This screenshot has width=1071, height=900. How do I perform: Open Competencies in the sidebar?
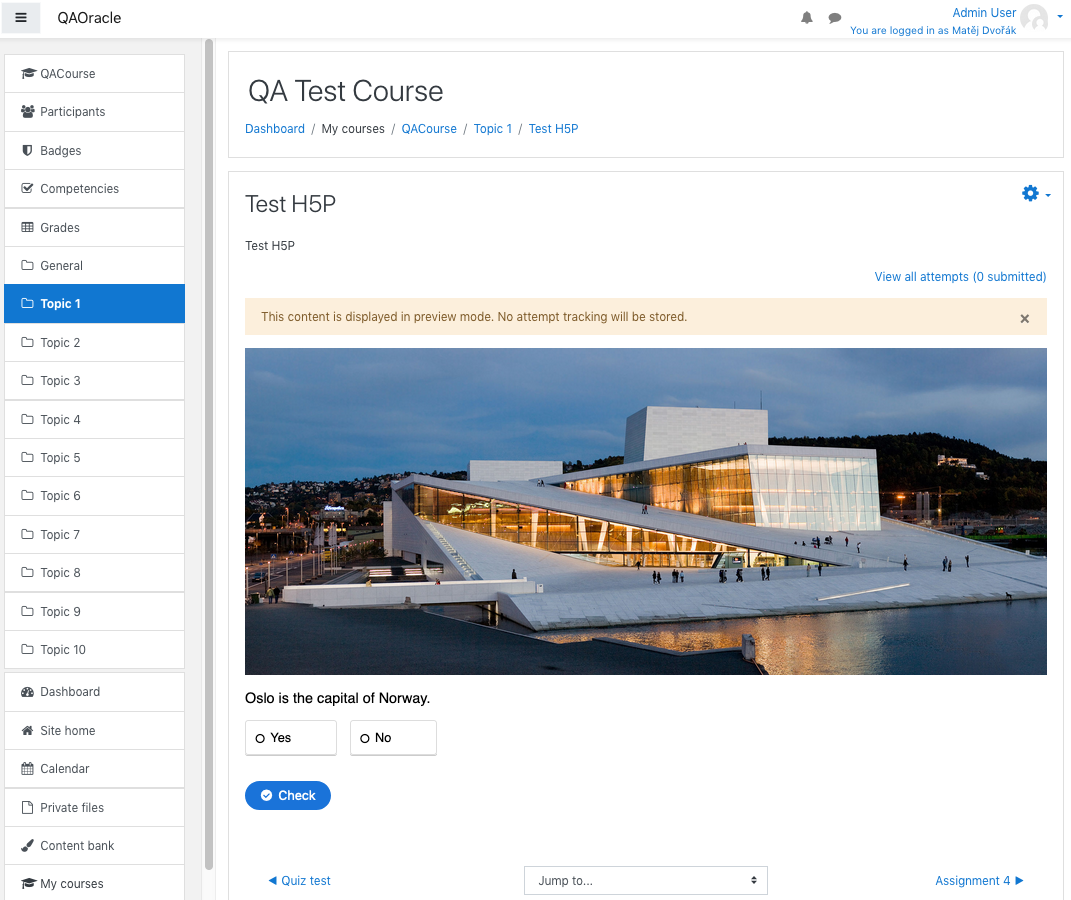click(94, 188)
